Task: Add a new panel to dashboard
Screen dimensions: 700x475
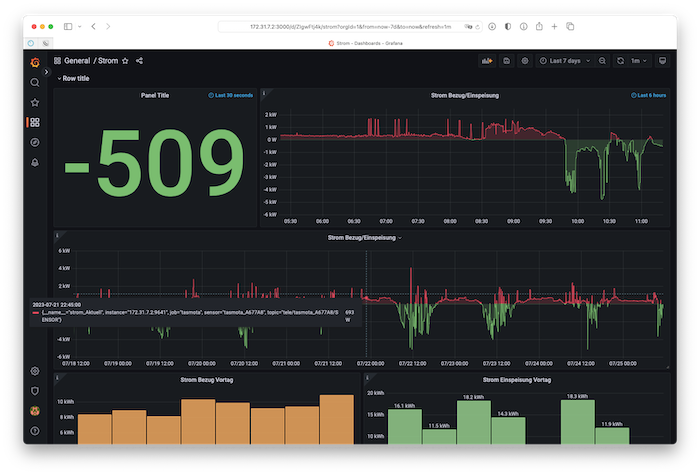Action: (487, 61)
